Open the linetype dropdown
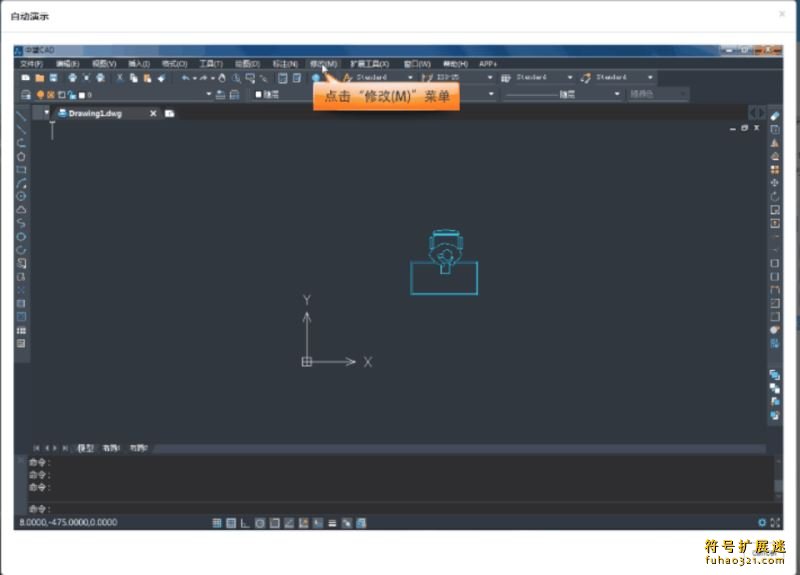This screenshot has width=800, height=575. click(617, 95)
